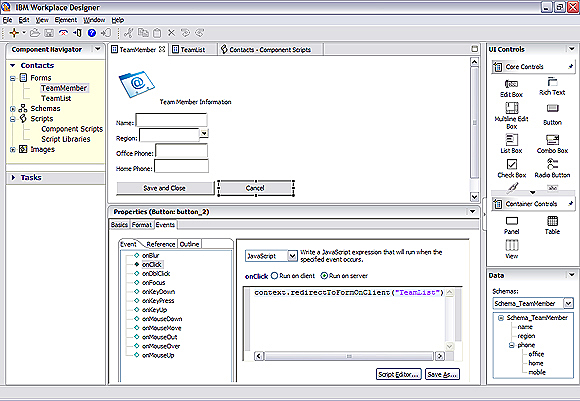
Task: Switch to the Format properties tab
Action: (x=142, y=225)
